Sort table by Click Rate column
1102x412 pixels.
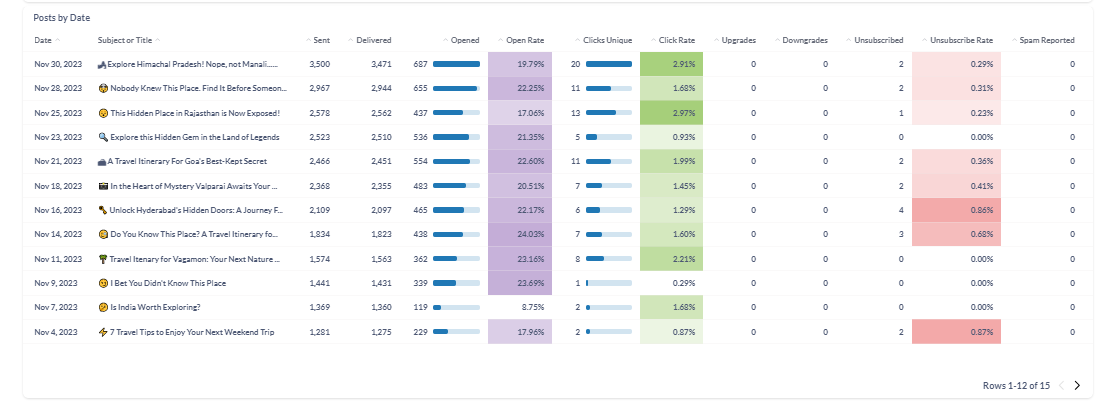676,40
